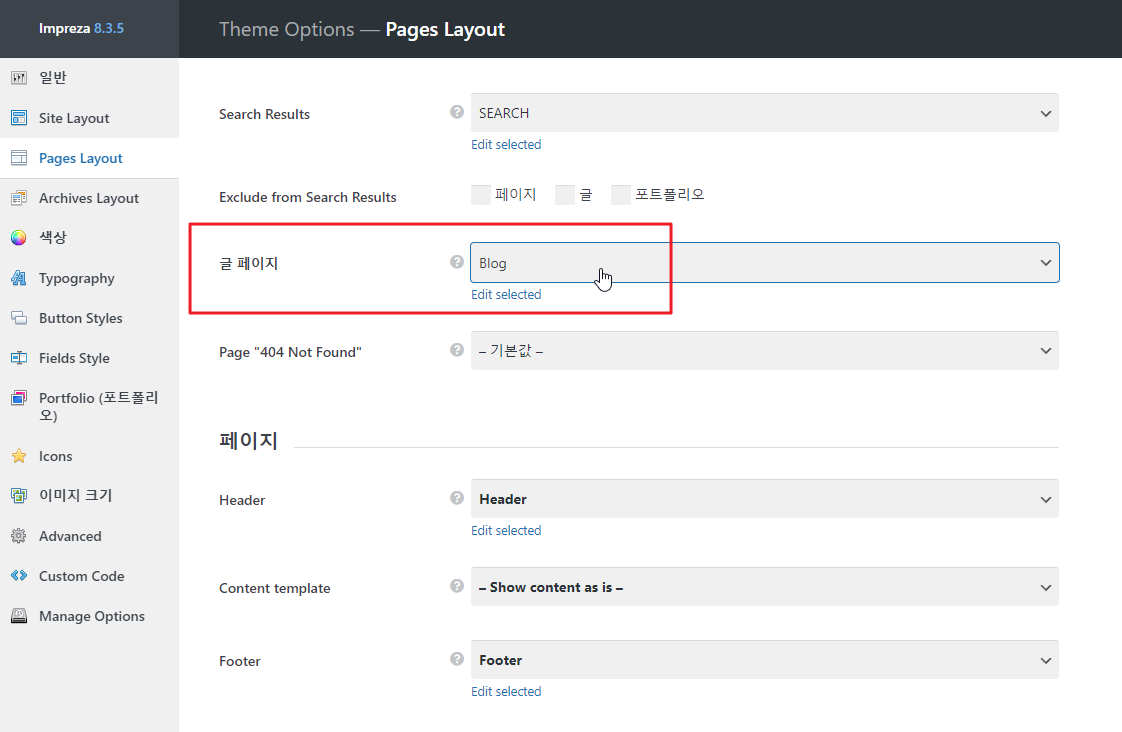Click help icon next to Footer
This screenshot has width=1122, height=732.
pos(457,659)
